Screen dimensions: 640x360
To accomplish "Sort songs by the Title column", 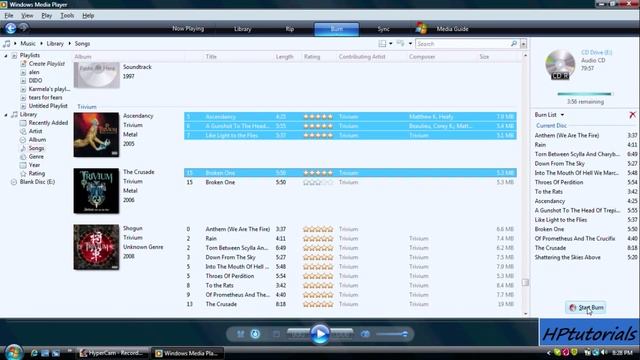I will point(211,57).
